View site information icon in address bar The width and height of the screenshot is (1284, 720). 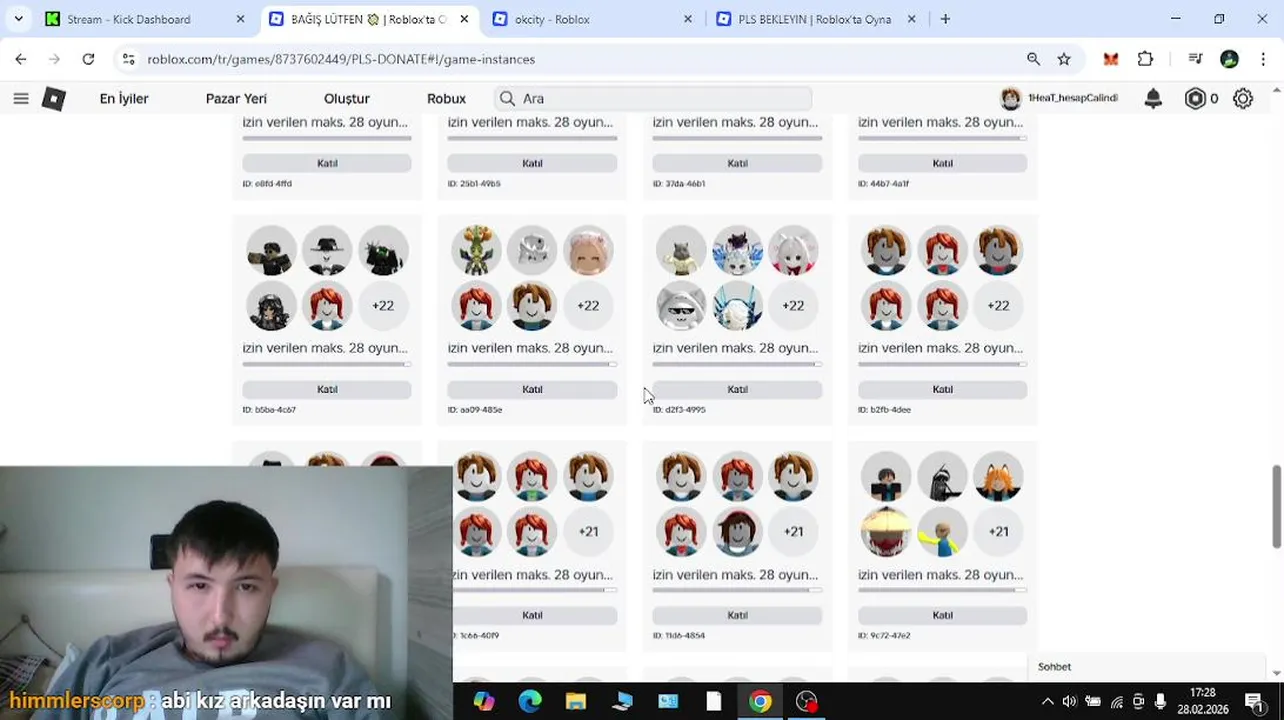(x=128, y=59)
